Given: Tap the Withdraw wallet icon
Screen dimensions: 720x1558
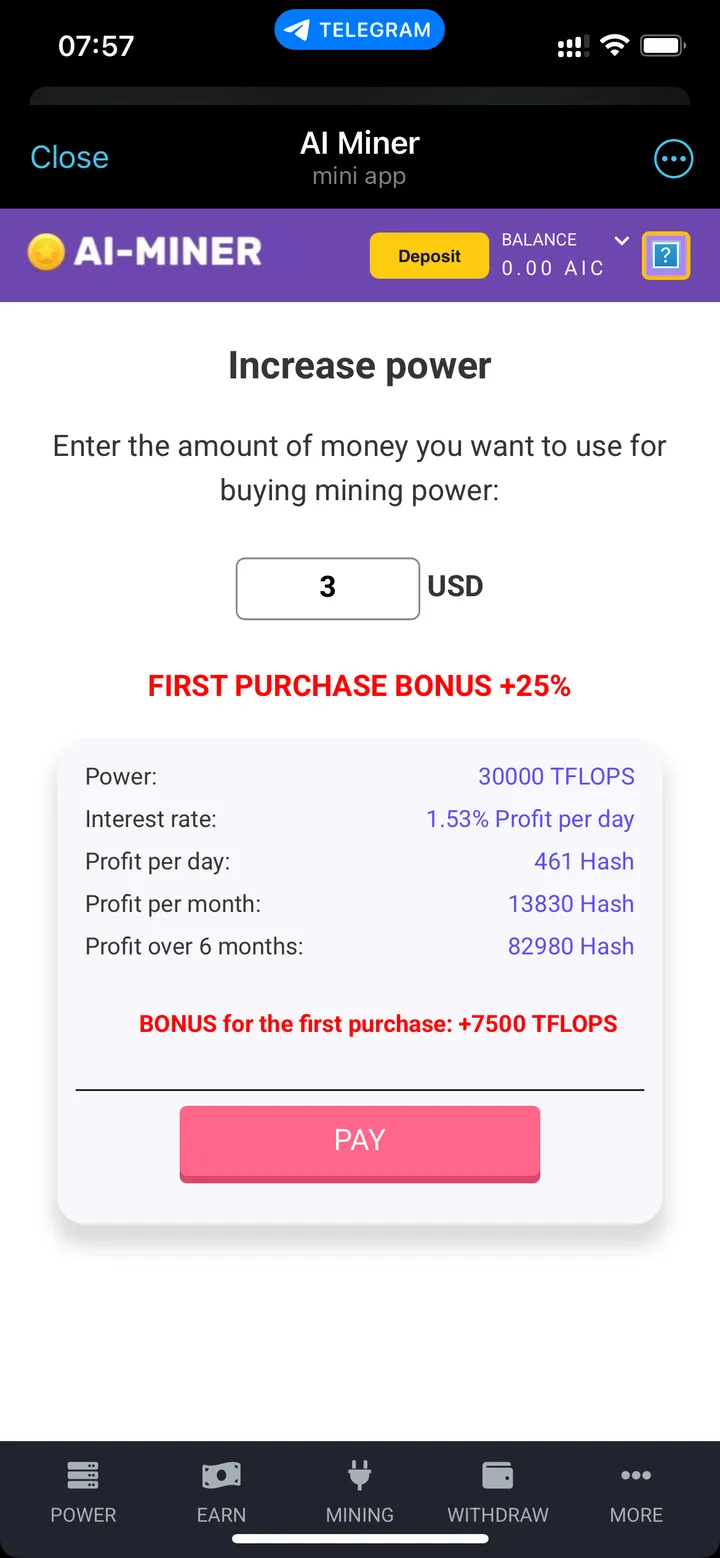Looking at the screenshot, I should click(497, 1476).
